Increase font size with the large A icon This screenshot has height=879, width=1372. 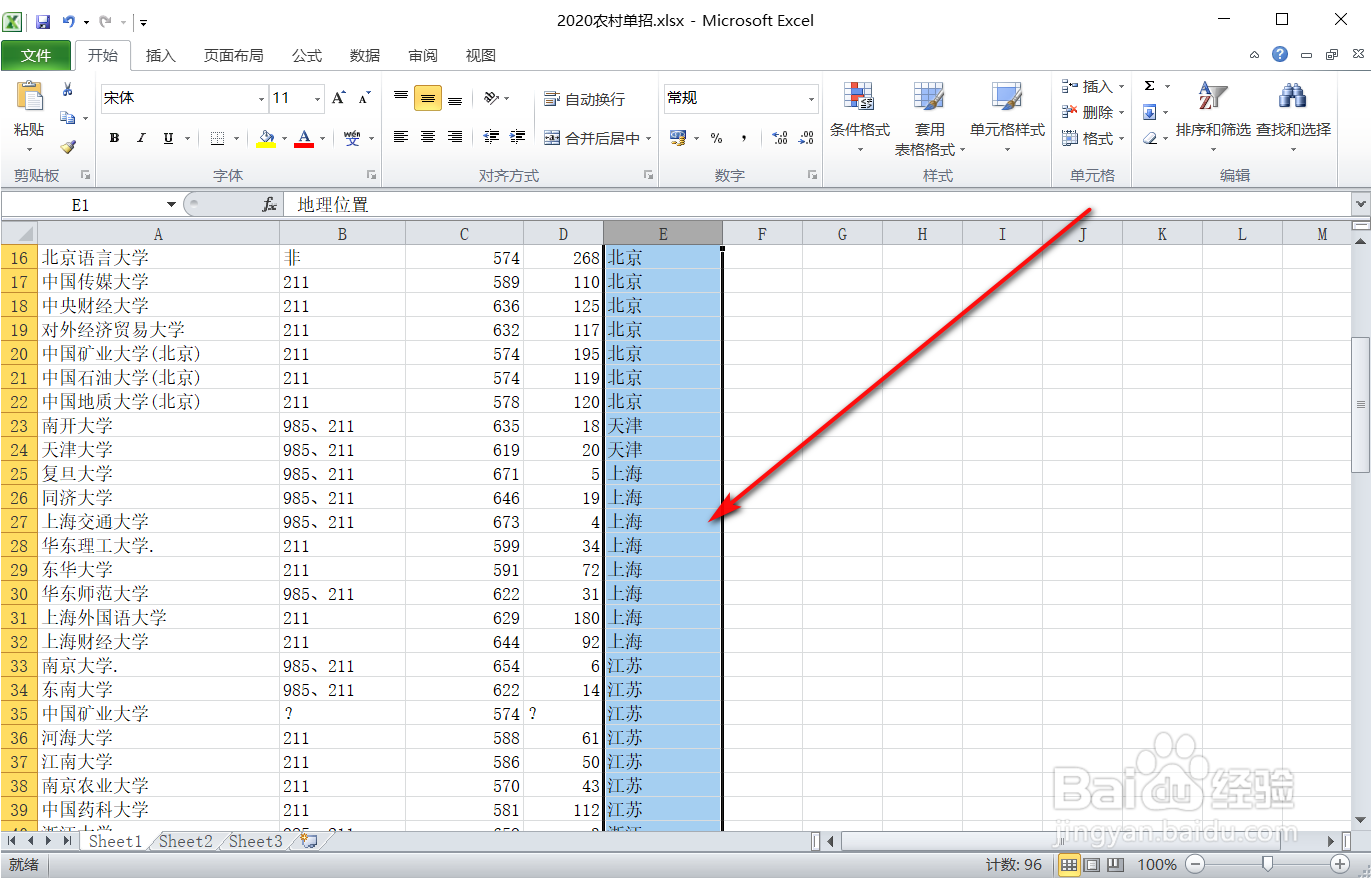(339, 98)
